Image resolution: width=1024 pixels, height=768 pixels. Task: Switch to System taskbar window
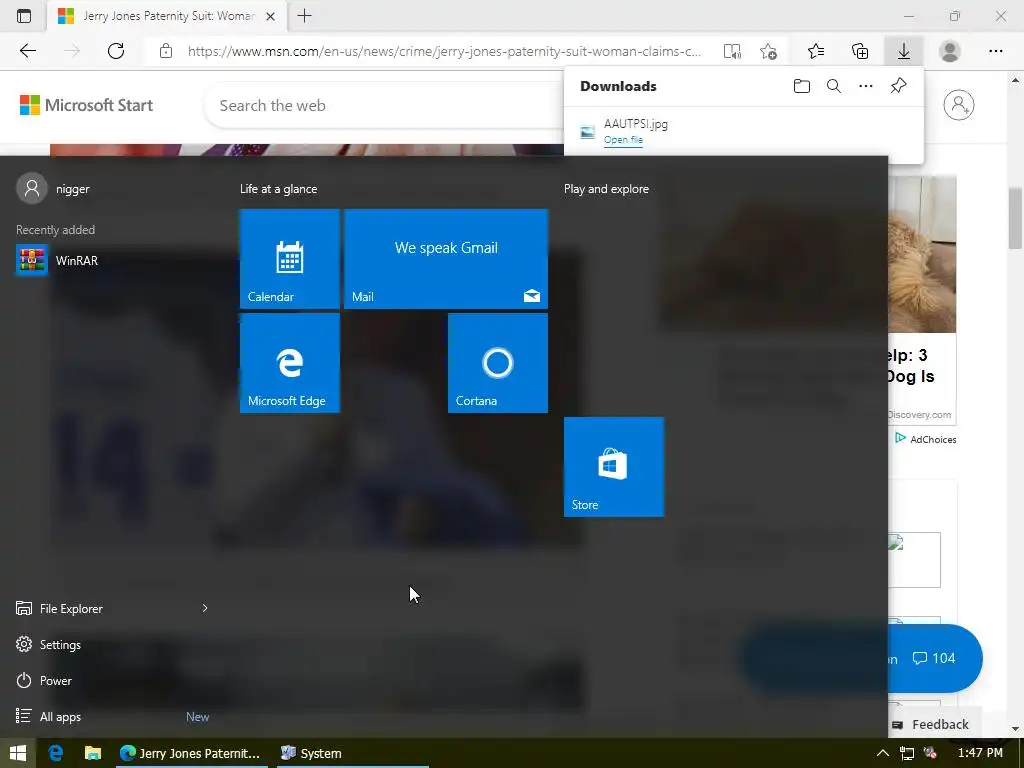point(353,753)
